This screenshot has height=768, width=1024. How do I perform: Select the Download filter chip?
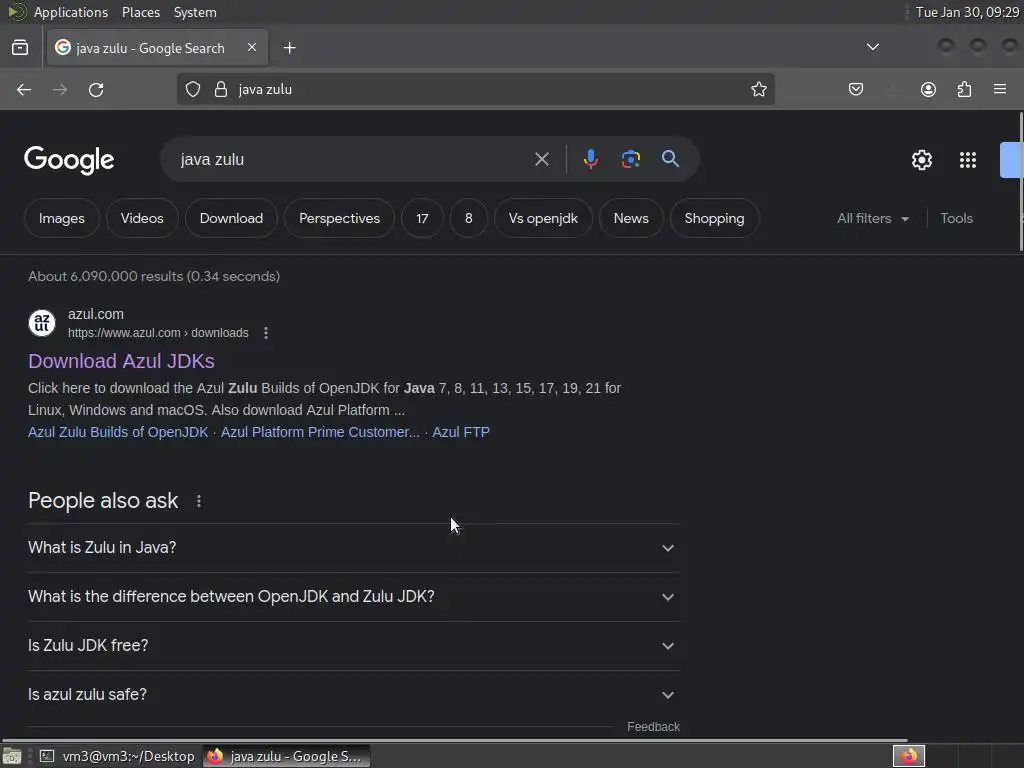tap(231, 218)
